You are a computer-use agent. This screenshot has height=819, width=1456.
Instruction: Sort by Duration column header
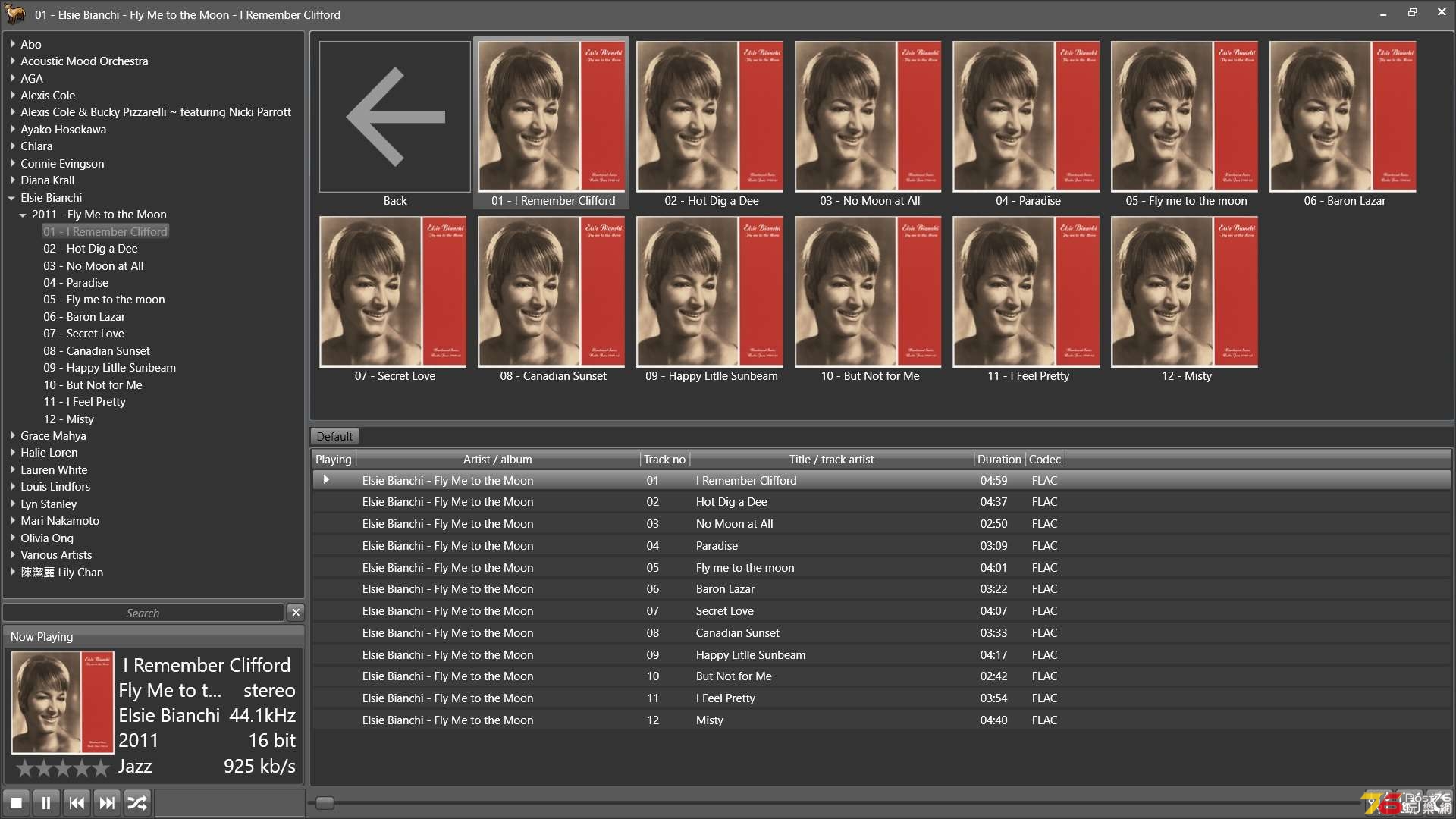click(x=999, y=459)
